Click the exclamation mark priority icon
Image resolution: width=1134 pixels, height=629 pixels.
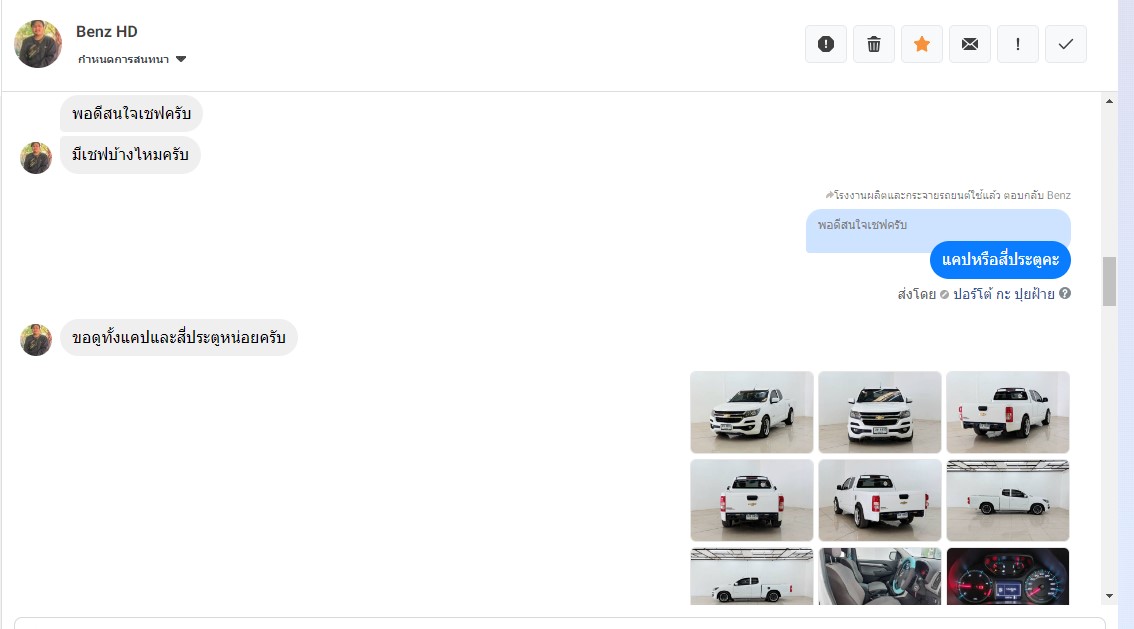[x=1018, y=44]
